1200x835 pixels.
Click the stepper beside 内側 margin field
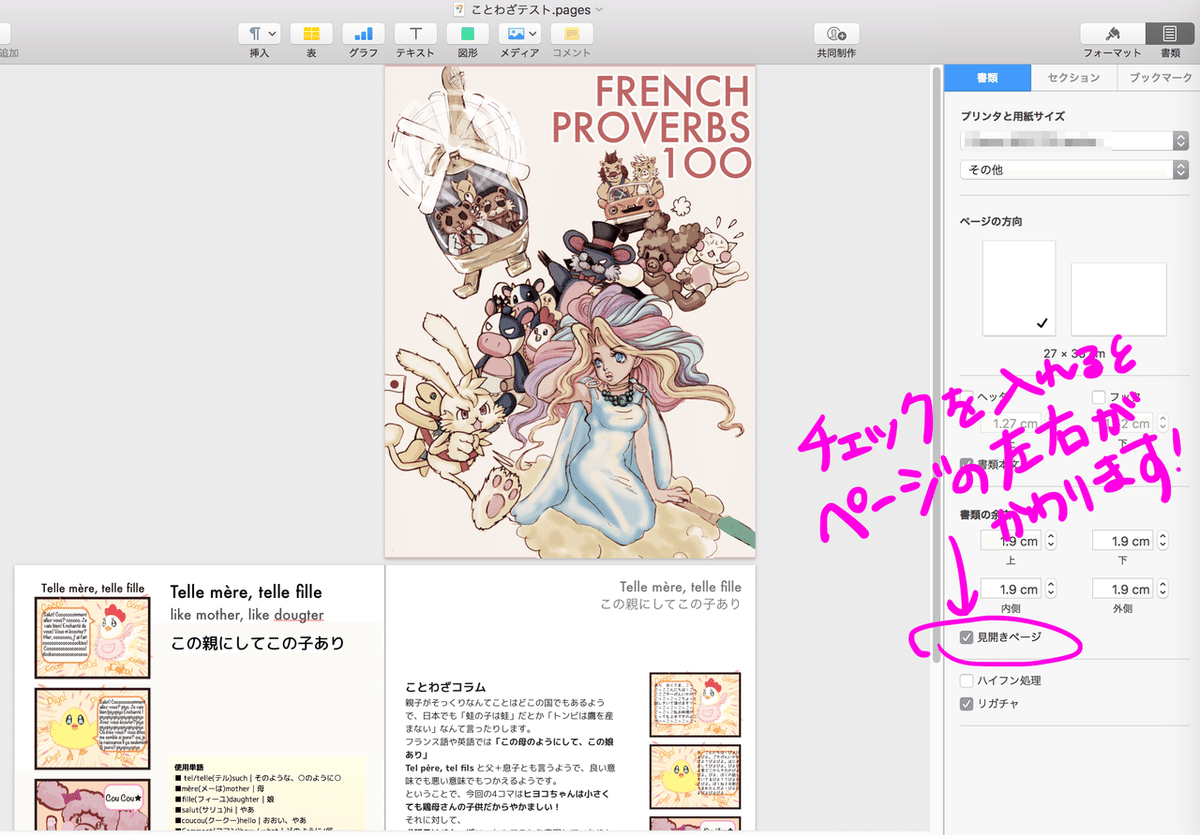pyautogui.click(x=1050, y=589)
